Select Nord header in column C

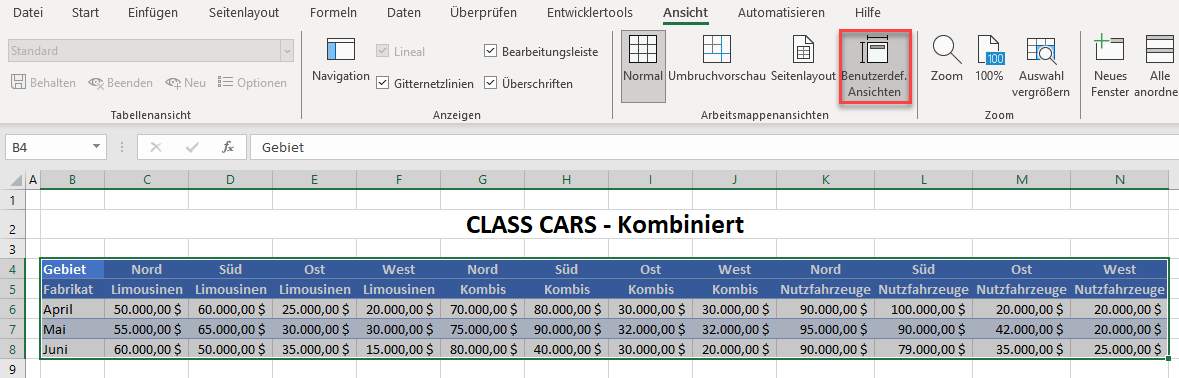pyautogui.click(x=147, y=269)
